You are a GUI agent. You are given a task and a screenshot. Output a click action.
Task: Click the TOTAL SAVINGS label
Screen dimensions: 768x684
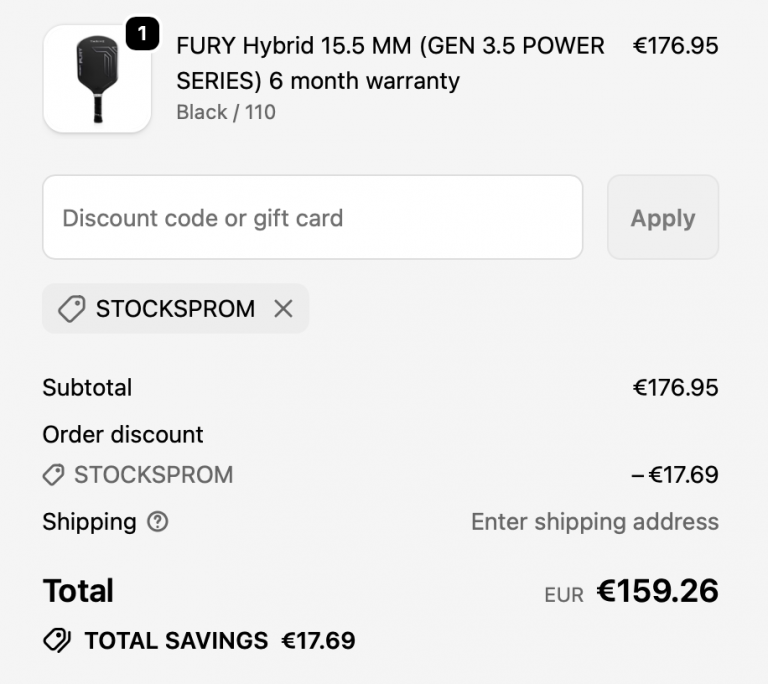pos(176,641)
